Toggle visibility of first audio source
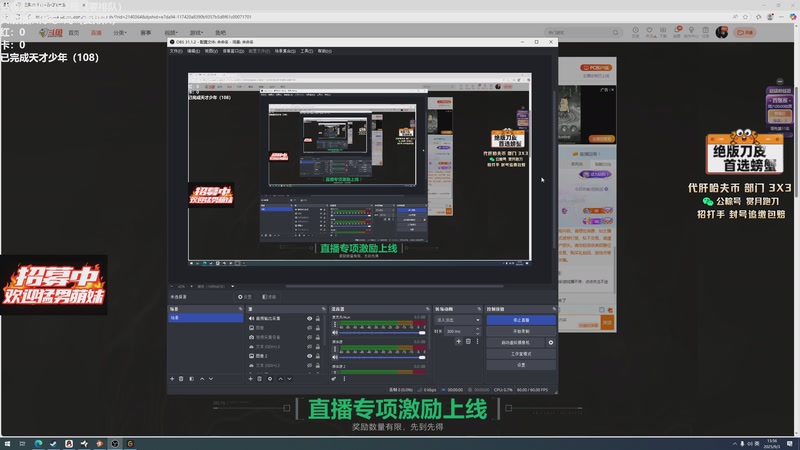This screenshot has height=450, width=800. (x=309, y=318)
